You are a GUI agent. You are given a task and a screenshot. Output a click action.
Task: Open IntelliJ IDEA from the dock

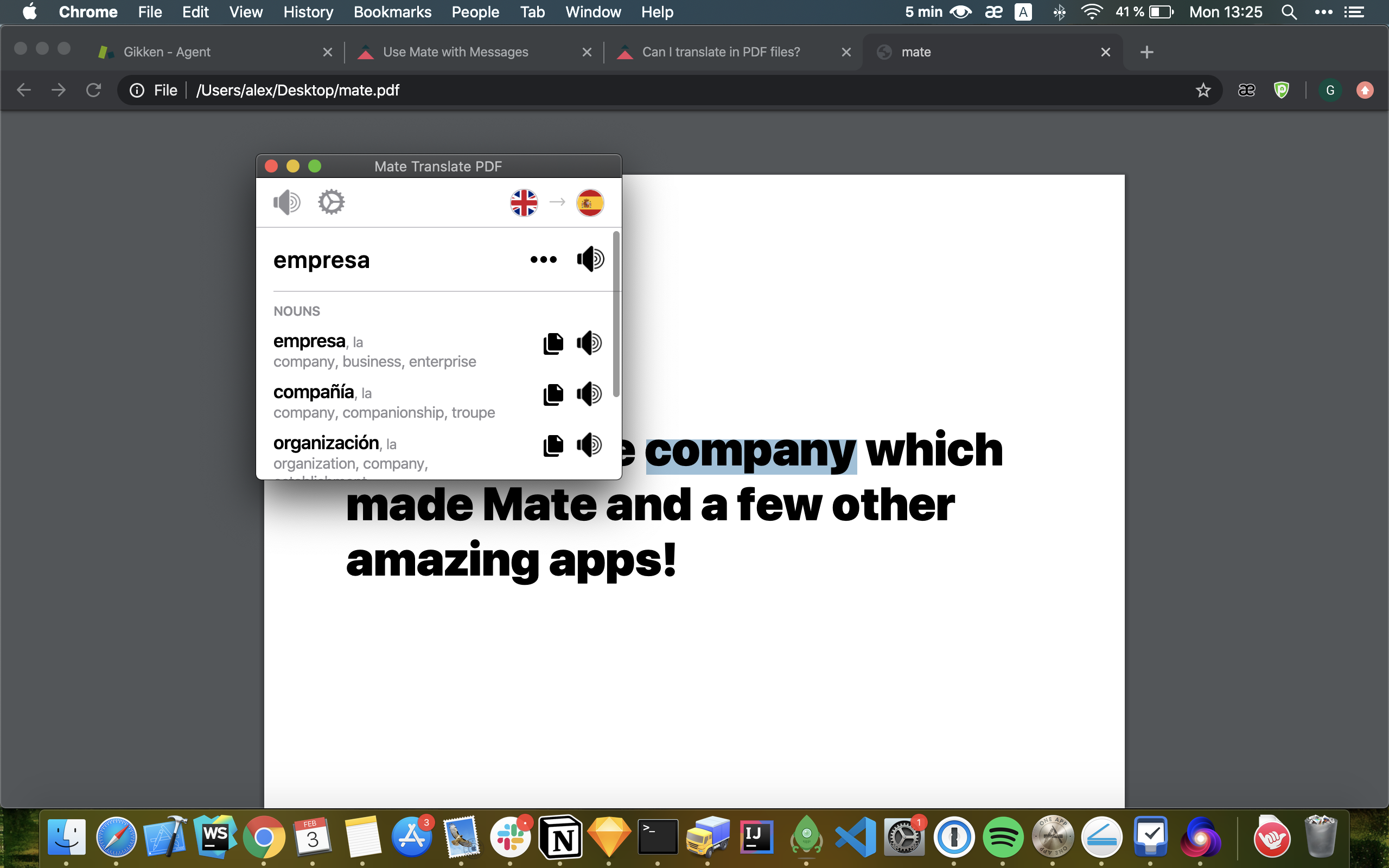(756, 837)
